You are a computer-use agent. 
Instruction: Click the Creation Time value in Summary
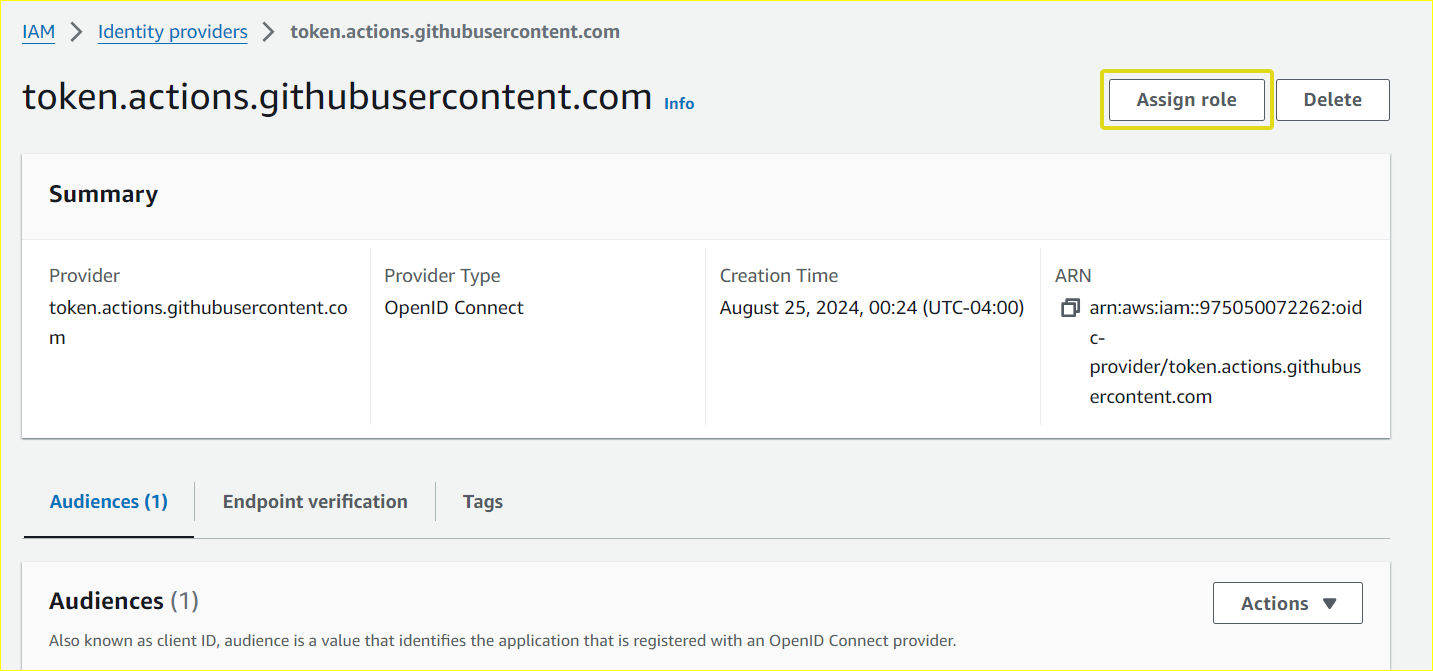tap(873, 307)
